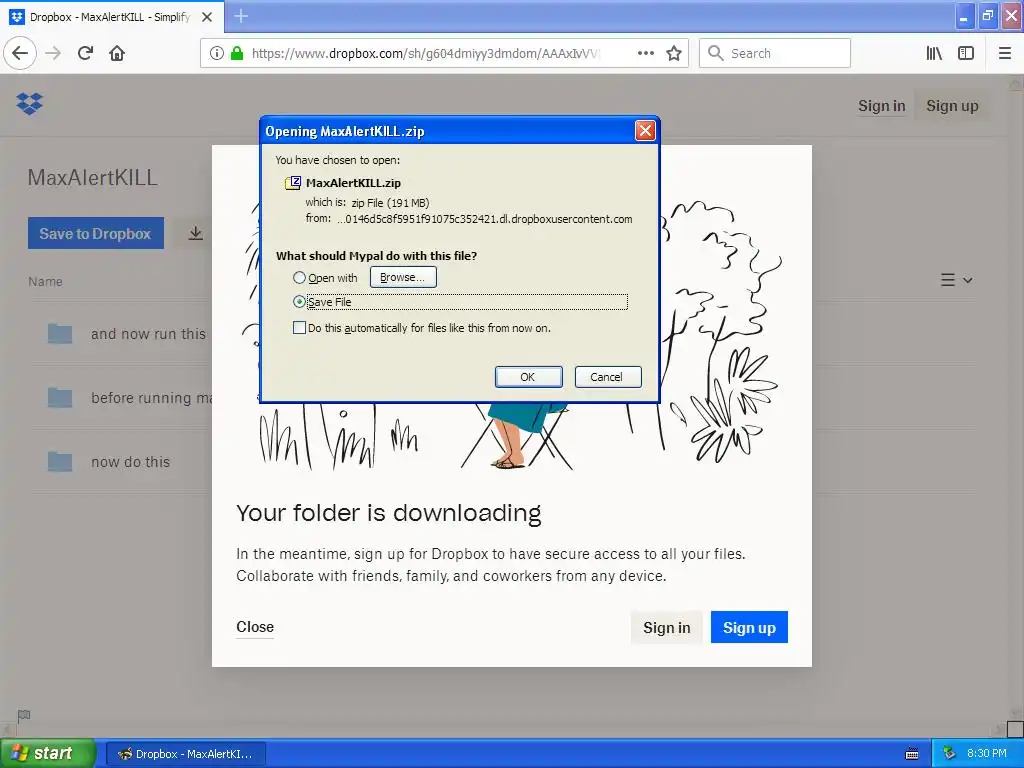Toggle the sidebar view icon
Viewport: 1024px width, 768px height.
point(966,53)
